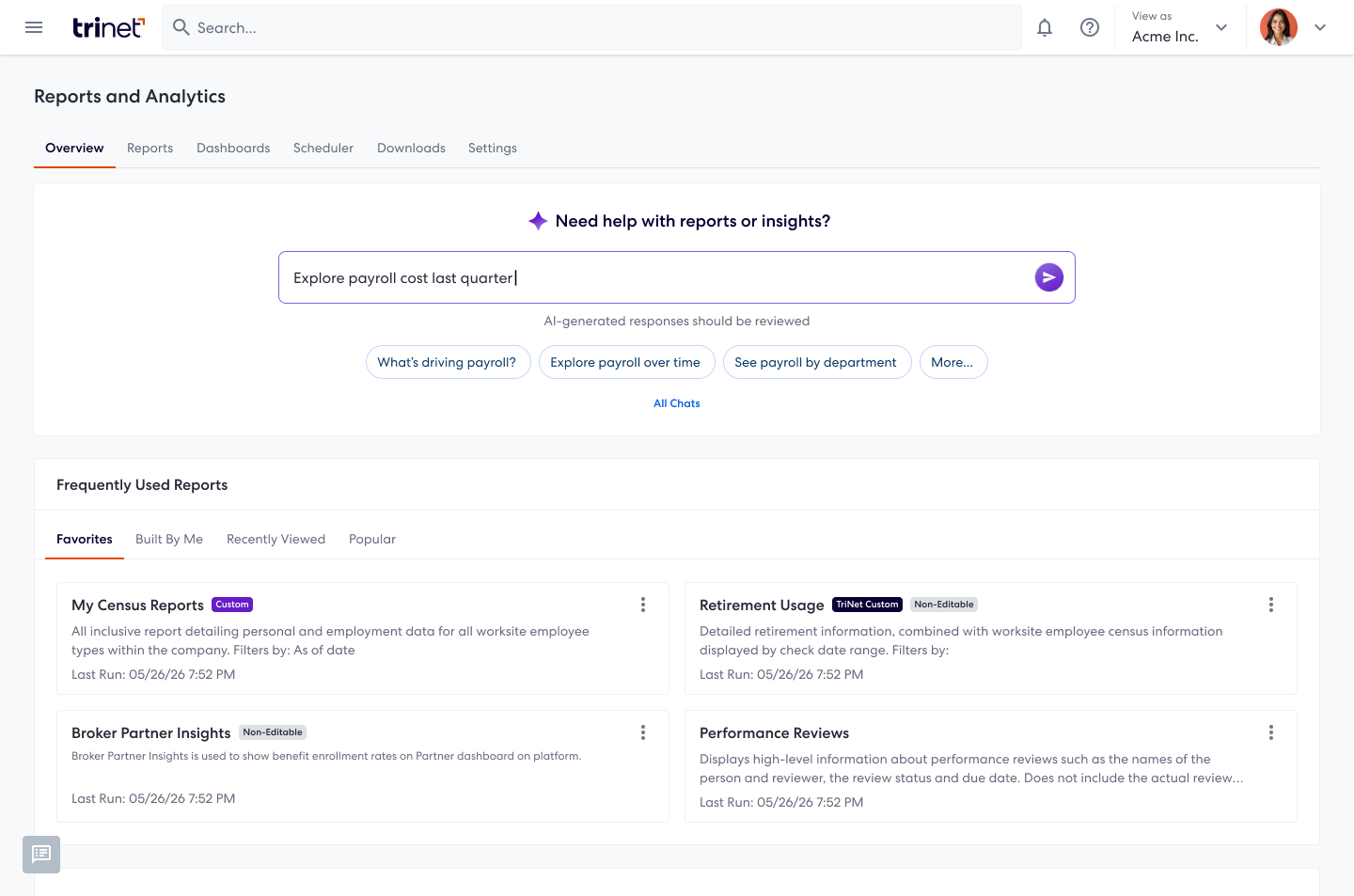
Task: Open options menu for My Census Reports
Action: pyautogui.click(x=643, y=605)
